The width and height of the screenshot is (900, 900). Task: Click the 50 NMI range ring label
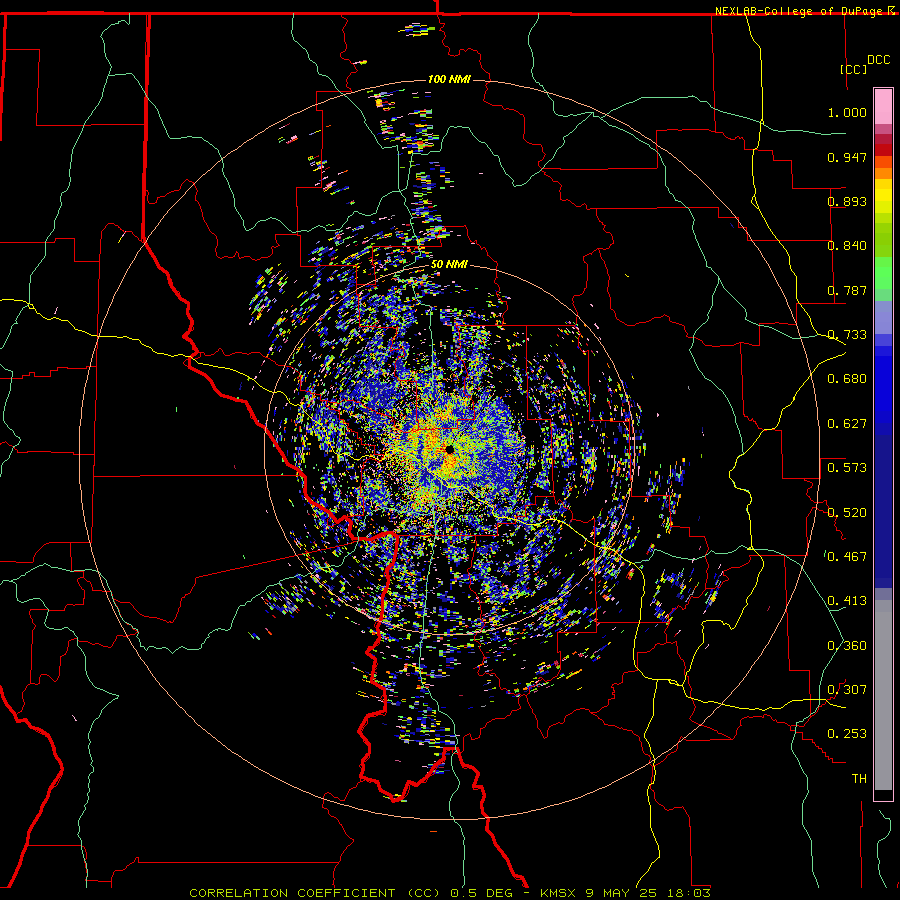[449, 265]
